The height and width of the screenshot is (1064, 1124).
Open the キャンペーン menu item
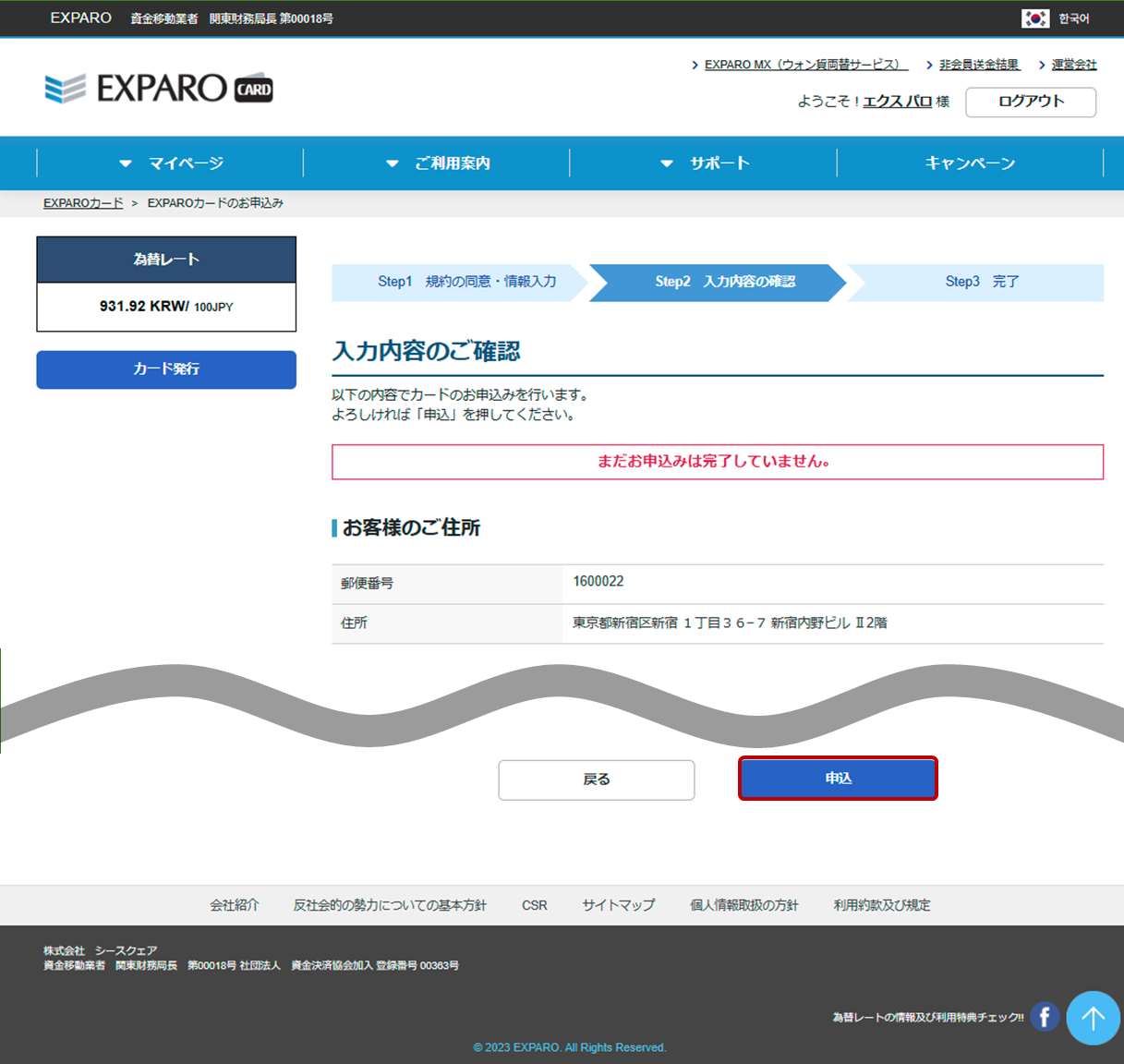(x=970, y=163)
